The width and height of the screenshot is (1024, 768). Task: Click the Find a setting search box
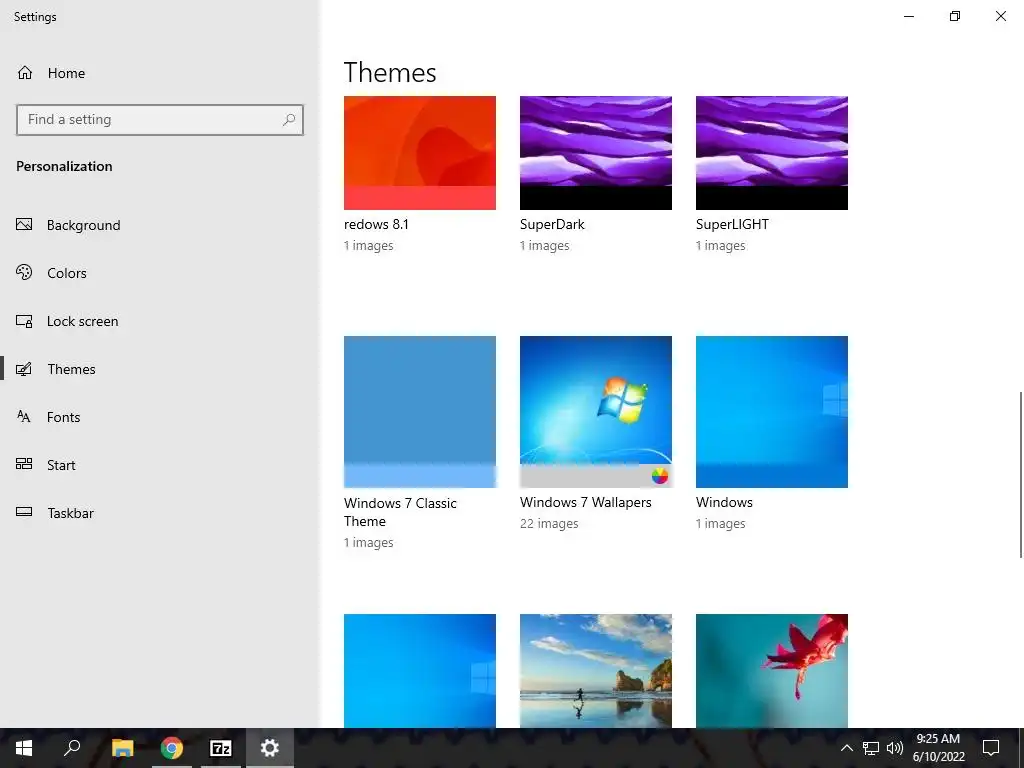coord(159,120)
